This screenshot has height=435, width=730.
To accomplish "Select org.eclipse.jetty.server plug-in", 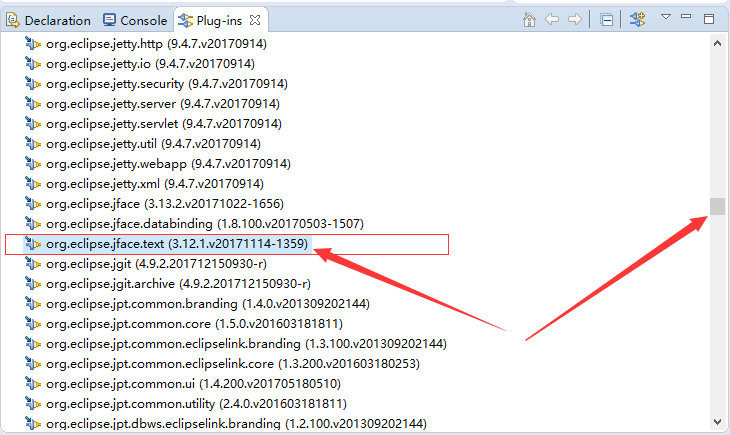I will [163, 104].
